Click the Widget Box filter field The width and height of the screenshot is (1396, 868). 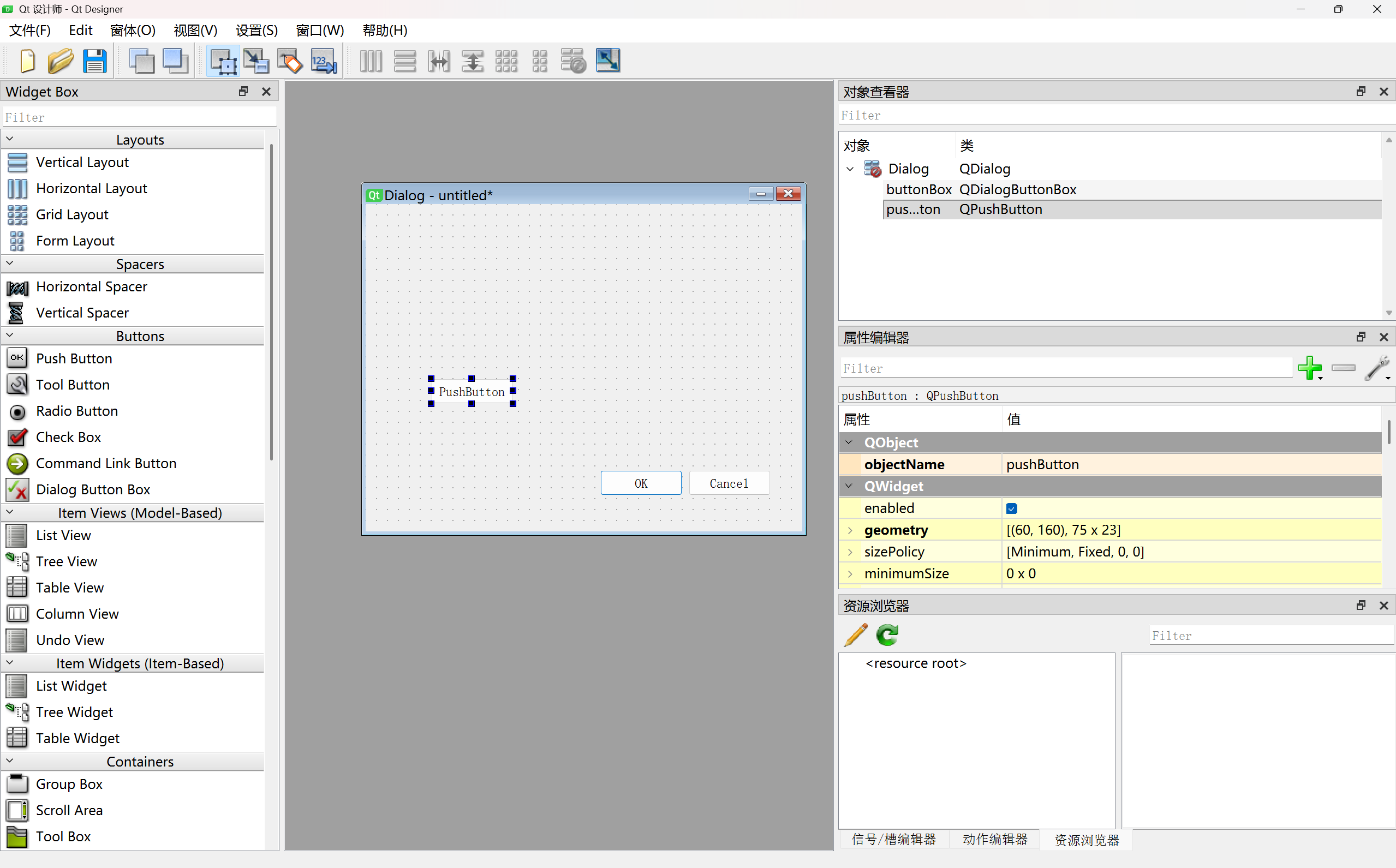click(x=140, y=117)
